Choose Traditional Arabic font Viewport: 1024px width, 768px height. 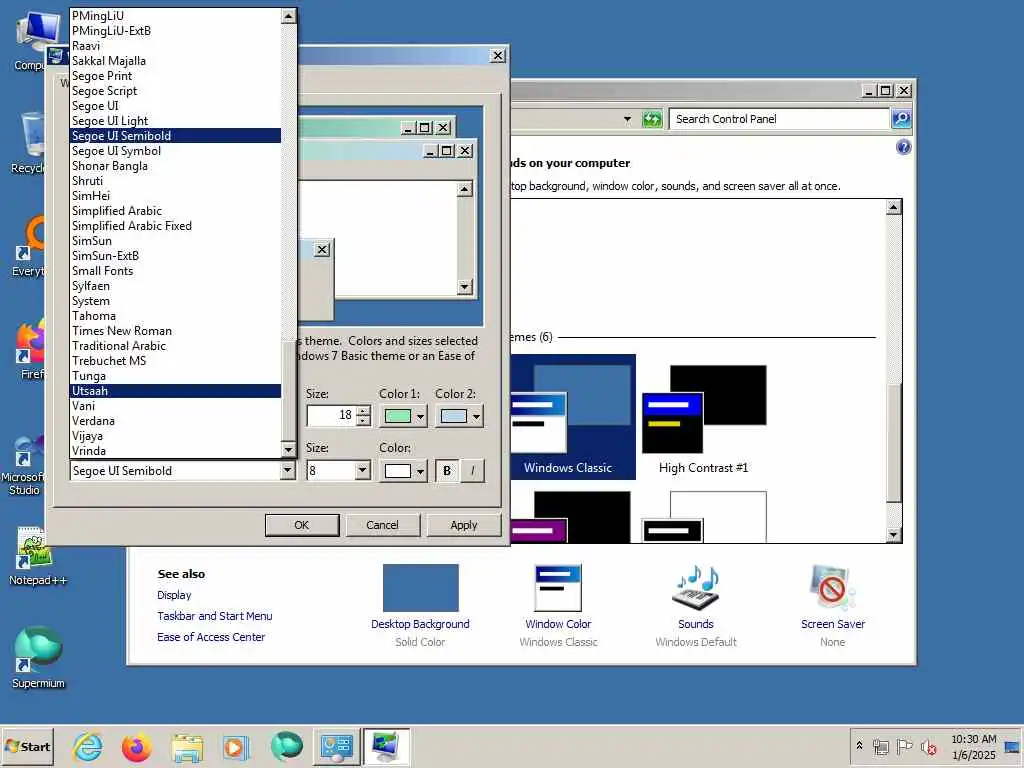click(x=175, y=346)
